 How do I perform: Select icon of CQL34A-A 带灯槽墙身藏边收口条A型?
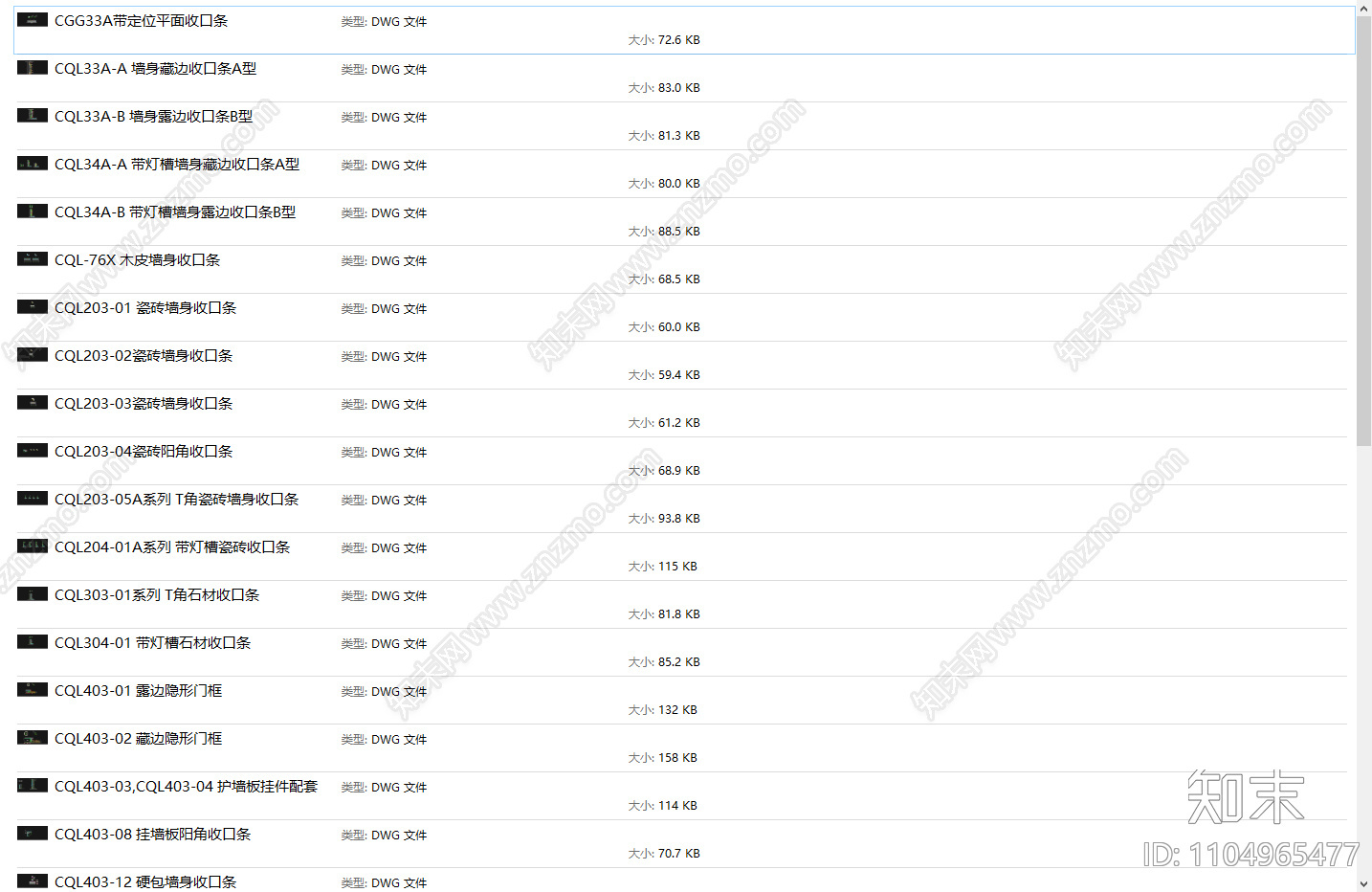pos(33,164)
